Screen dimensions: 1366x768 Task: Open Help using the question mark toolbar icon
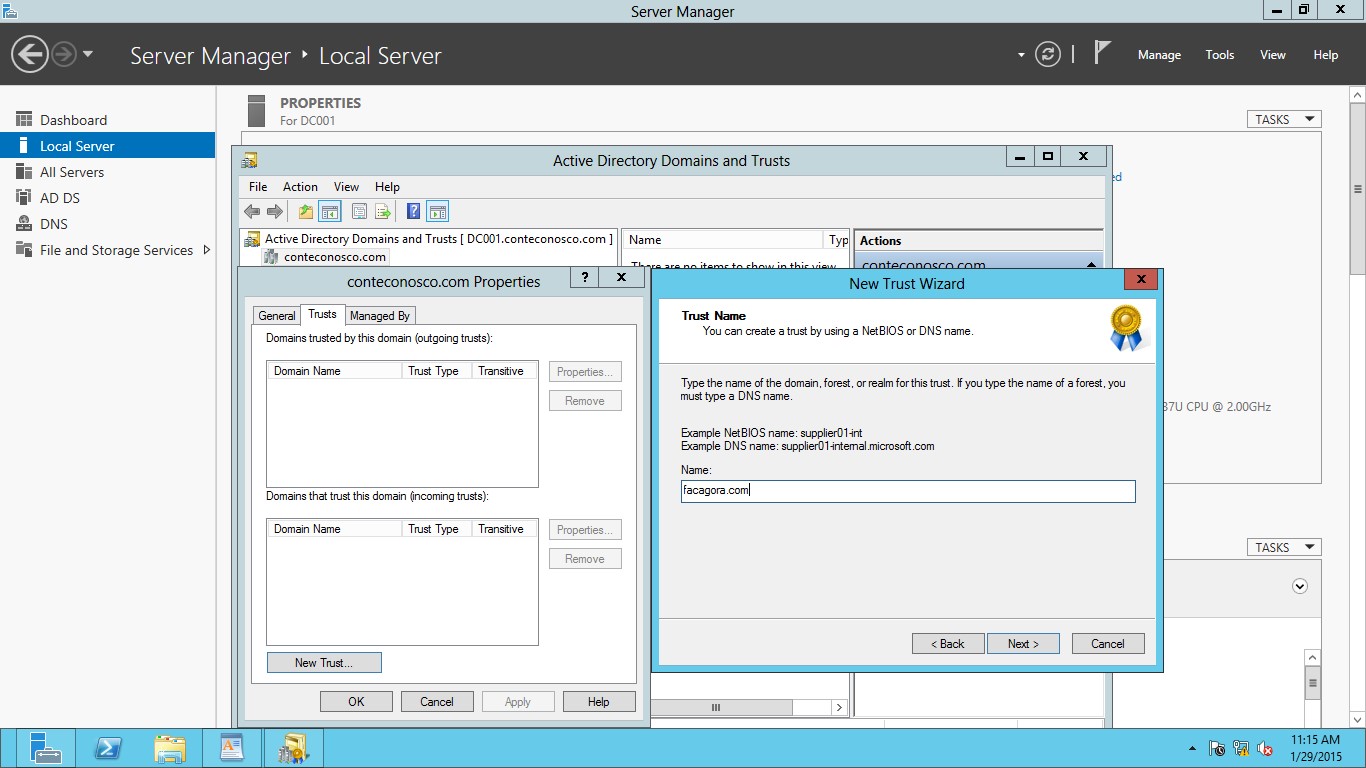point(412,211)
